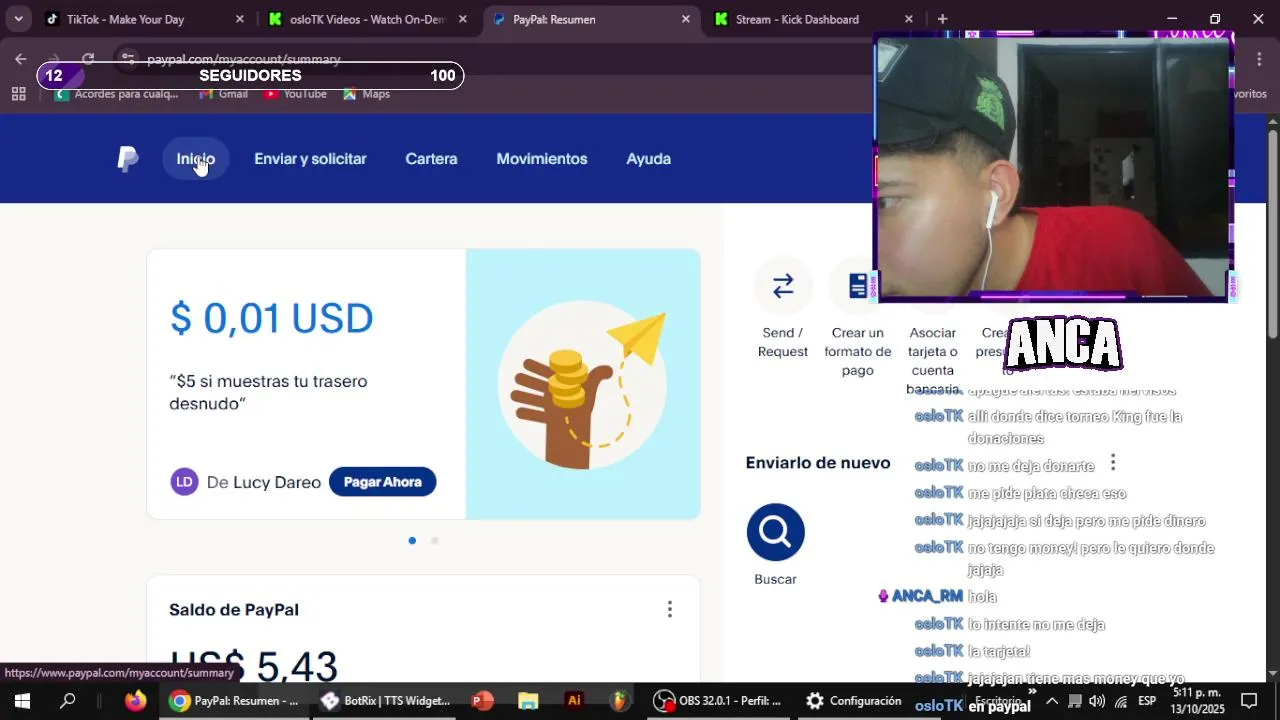Open Configuración window from taskbar

(x=854, y=701)
